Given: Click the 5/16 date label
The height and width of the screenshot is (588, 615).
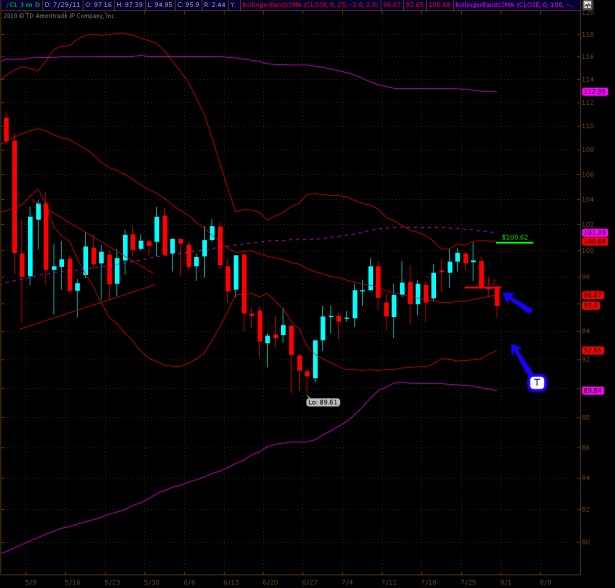Looking at the screenshot, I should (x=72, y=583).
